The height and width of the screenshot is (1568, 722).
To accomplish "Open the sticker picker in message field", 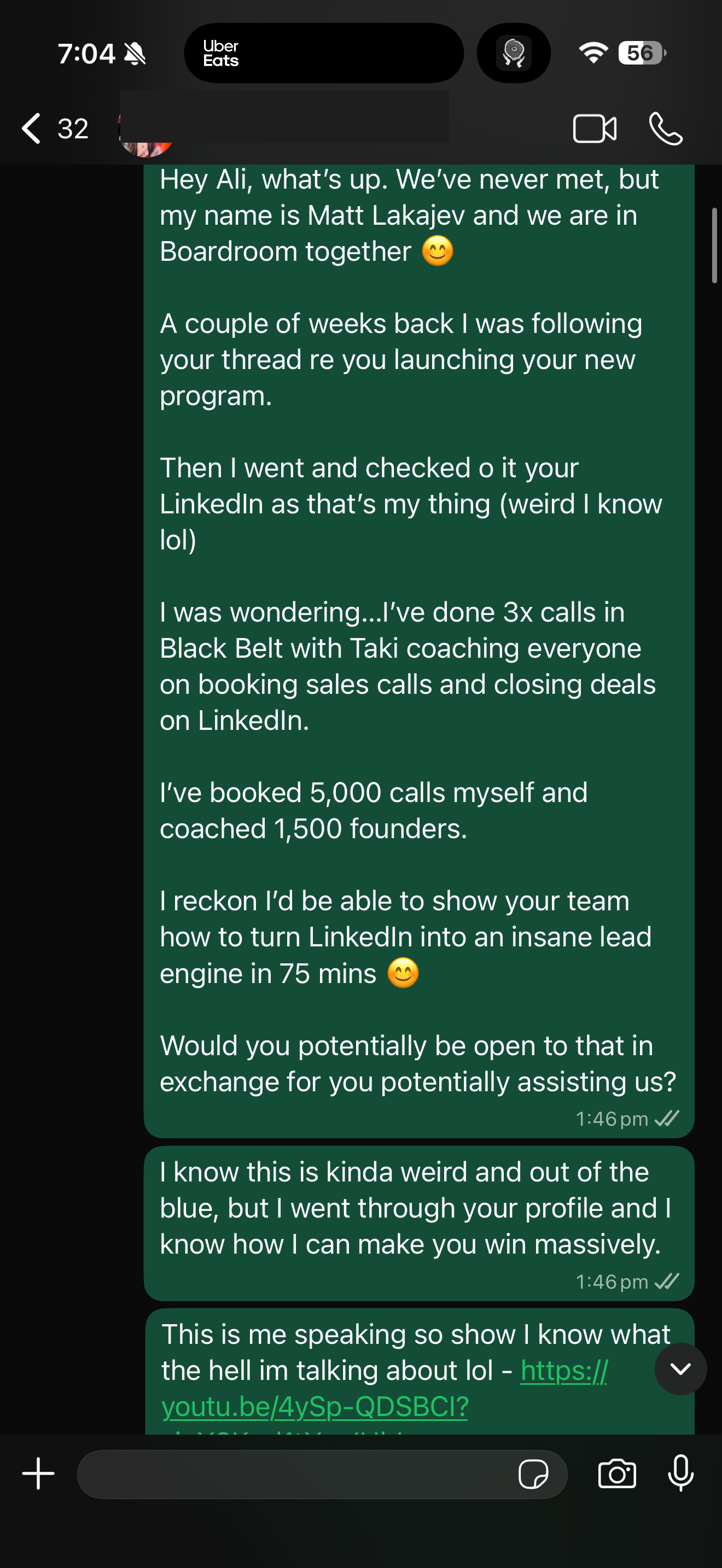I will pos(533,1475).
